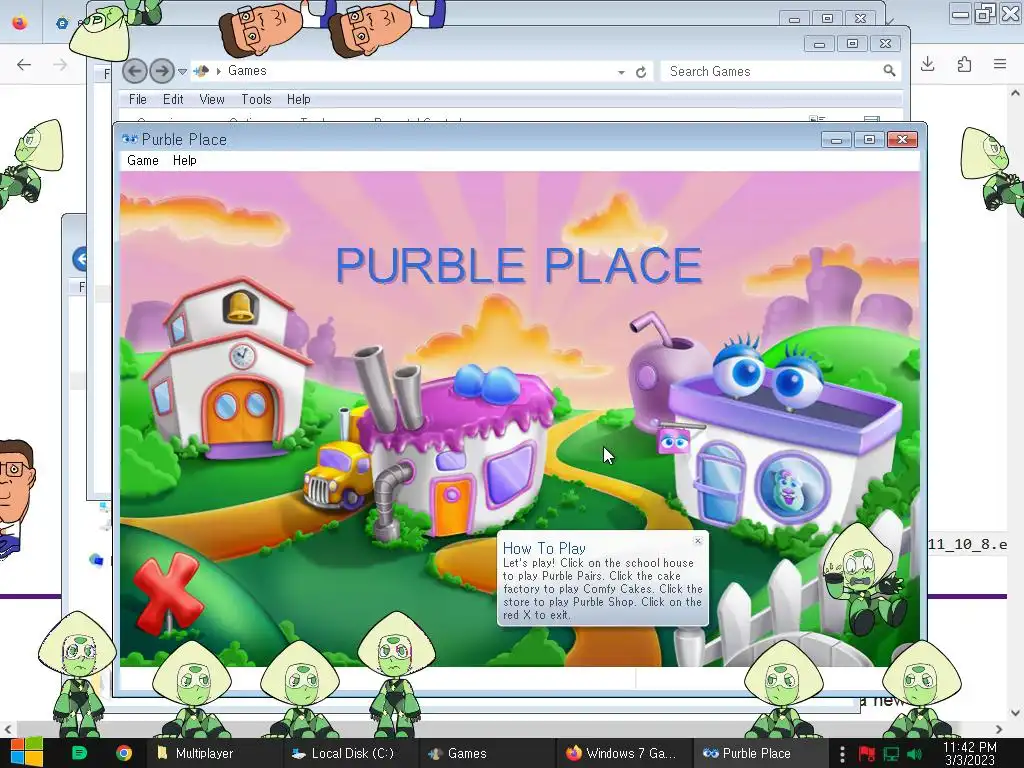Image resolution: width=1024 pixels, height=768 pixels.
Task: Click the Purble Place title bar eyes icon
Action: pos(129,139)
